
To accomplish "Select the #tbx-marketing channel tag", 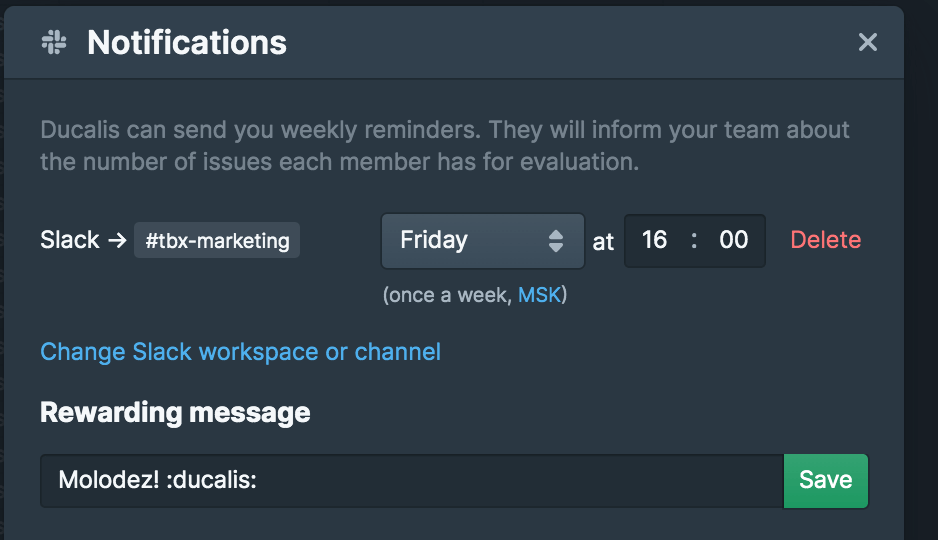I will (x=217, y=241).
